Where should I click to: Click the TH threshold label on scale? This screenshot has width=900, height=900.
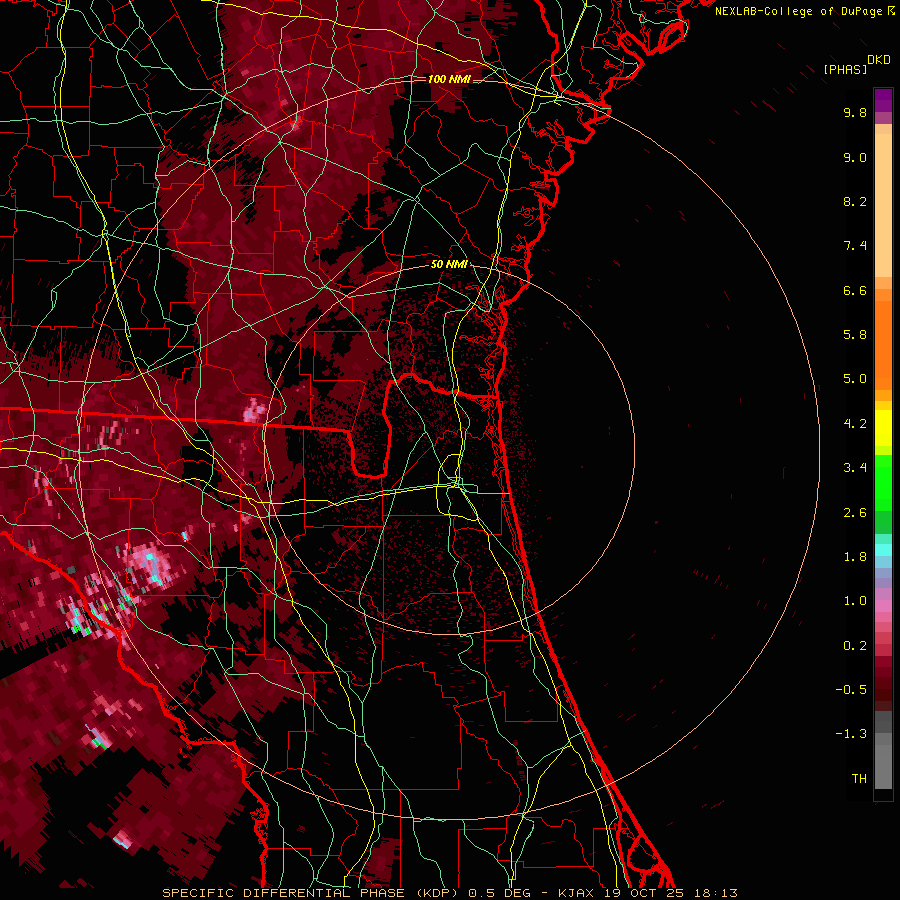pos(859,779)
